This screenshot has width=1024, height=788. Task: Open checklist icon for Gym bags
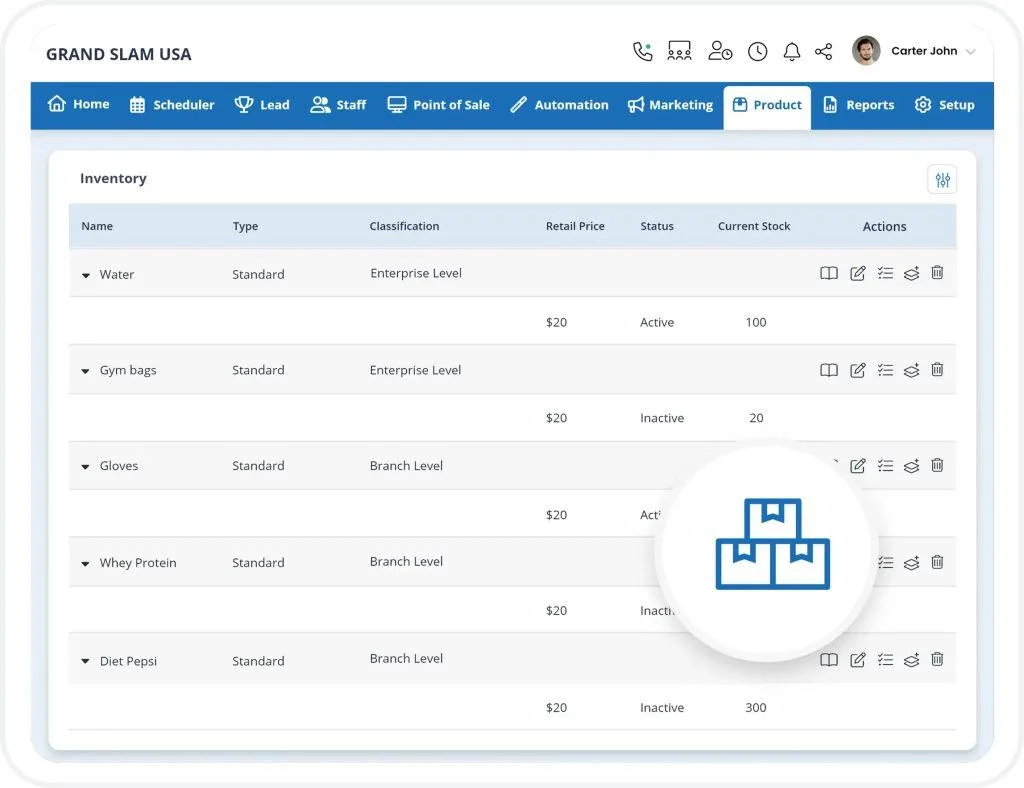[x=886, y=370]
